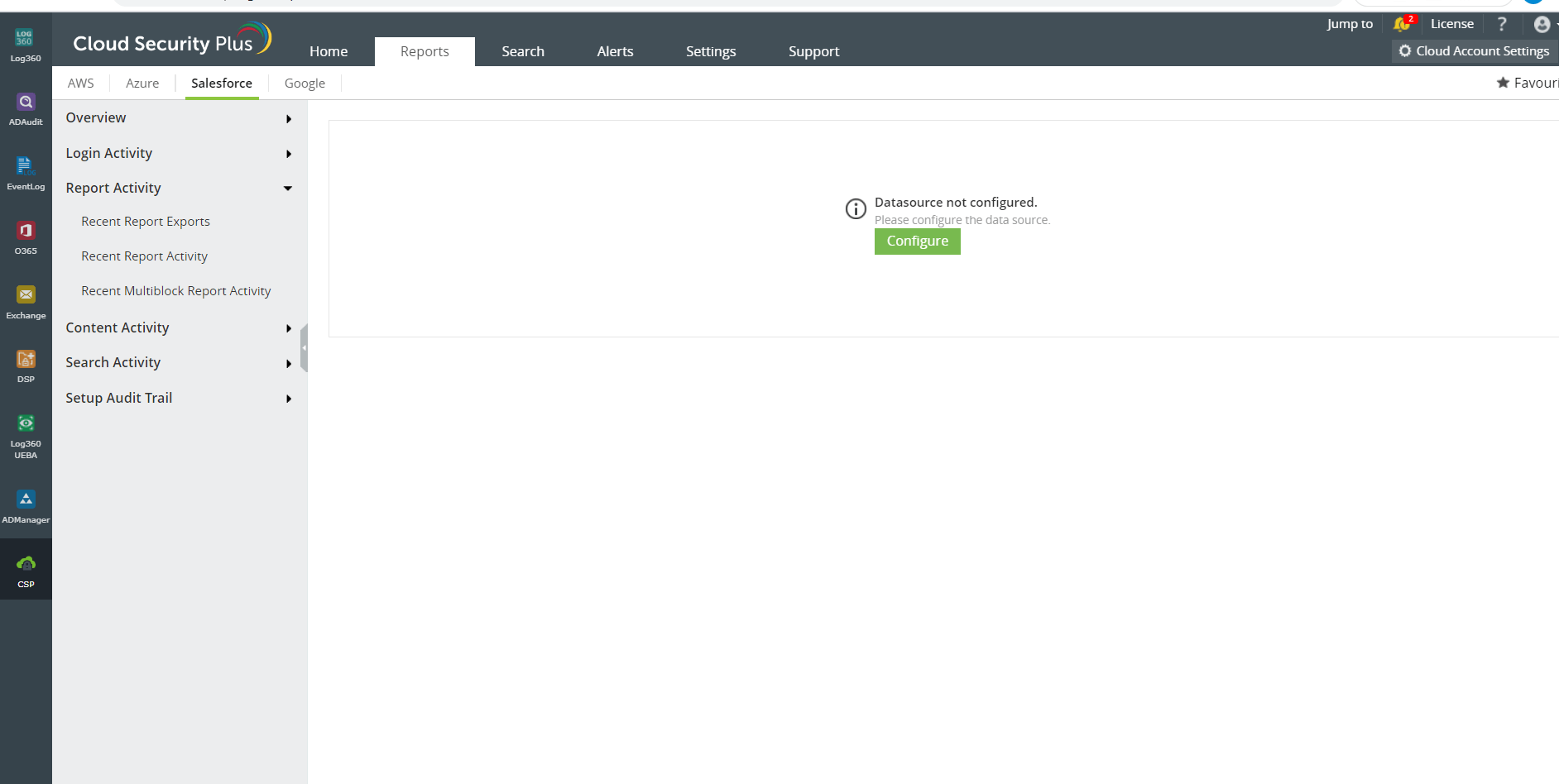Click the help question mark icon

(x=1502, y=24)
